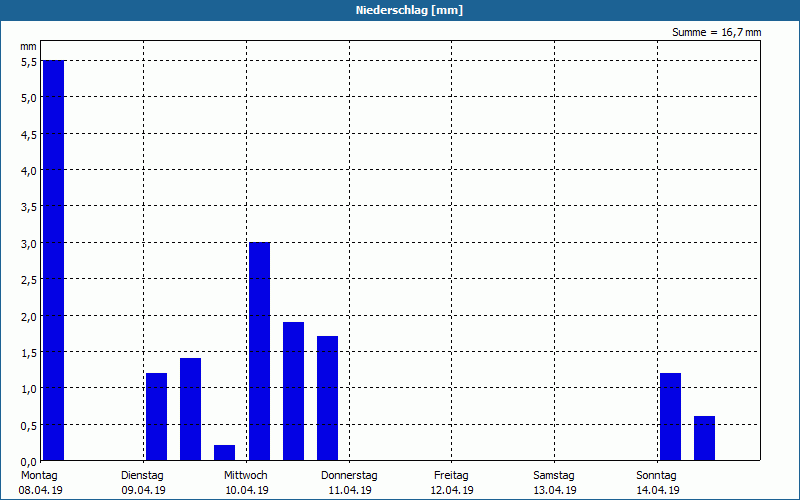Click the Dienstag day label
Screen dimensions: 800x500
point(142,476)
